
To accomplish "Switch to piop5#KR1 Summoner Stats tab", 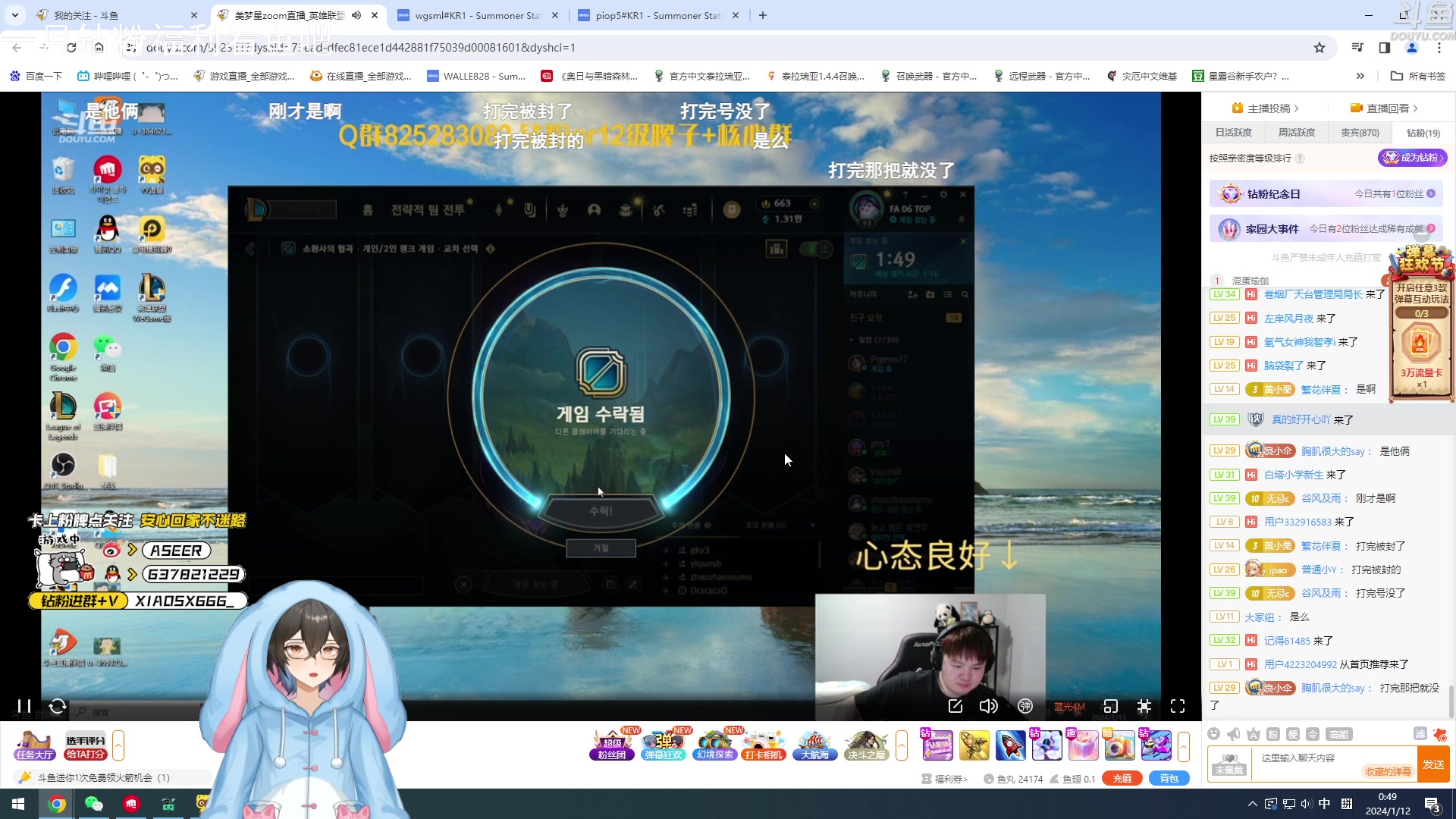I will [x=658, y=15].
